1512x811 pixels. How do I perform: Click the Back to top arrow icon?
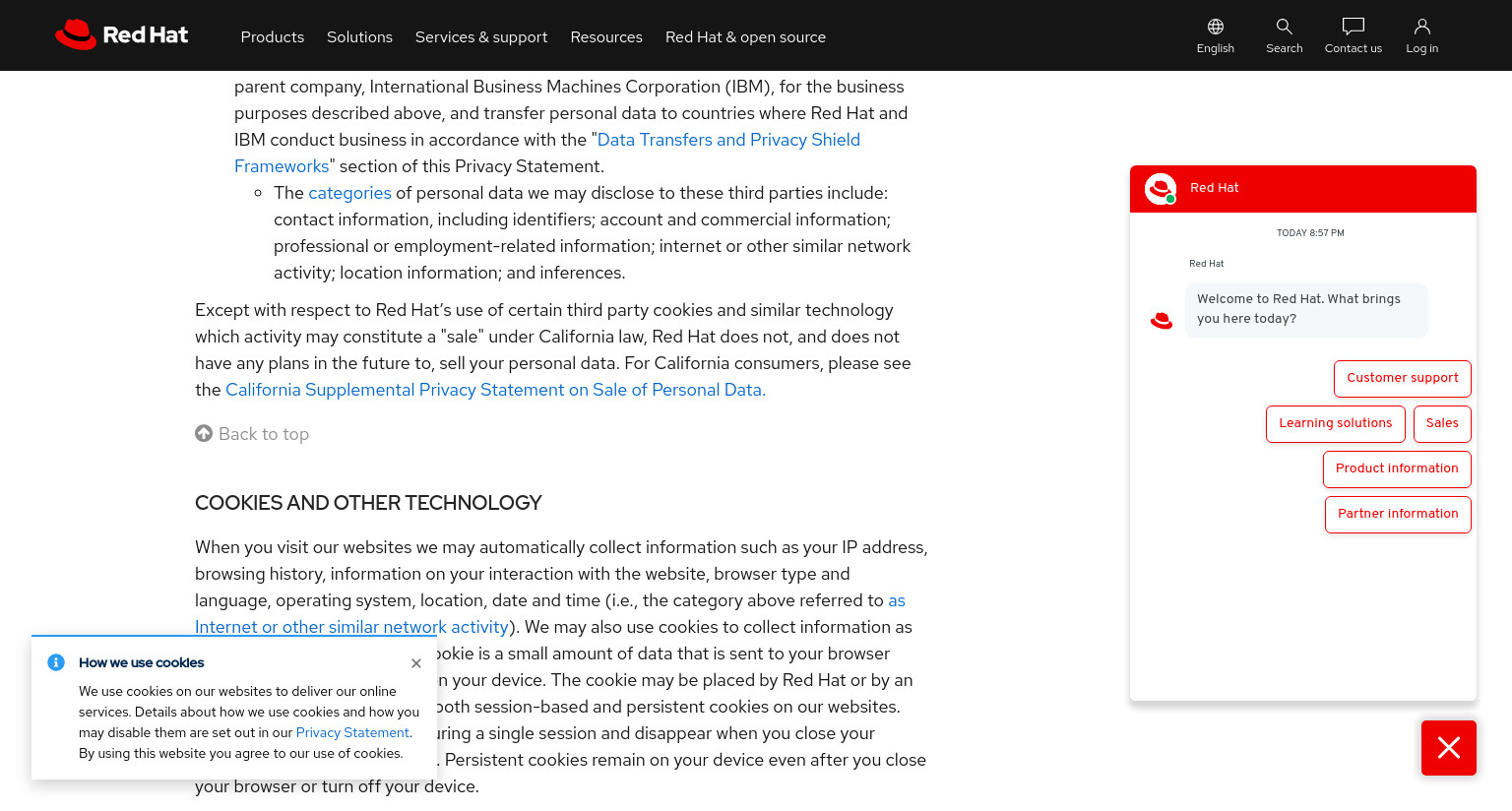coord(204,433)
